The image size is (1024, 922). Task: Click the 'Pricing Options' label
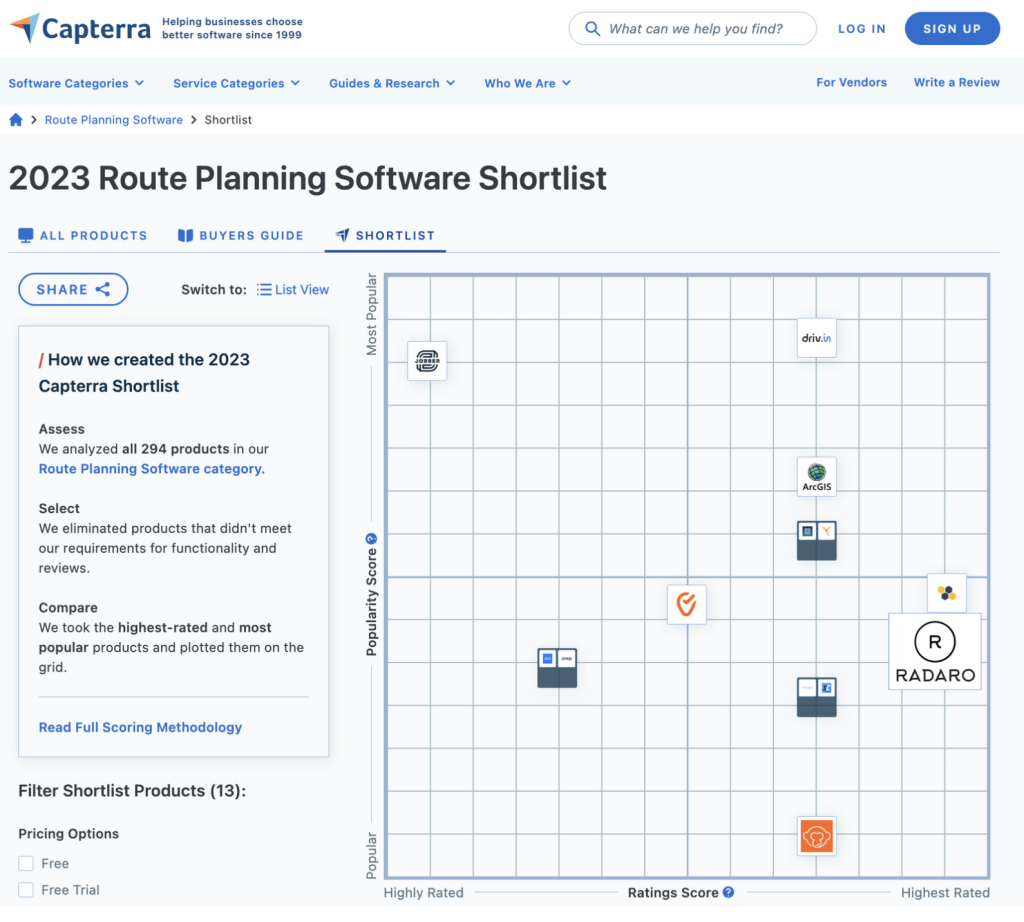point(69,834)
